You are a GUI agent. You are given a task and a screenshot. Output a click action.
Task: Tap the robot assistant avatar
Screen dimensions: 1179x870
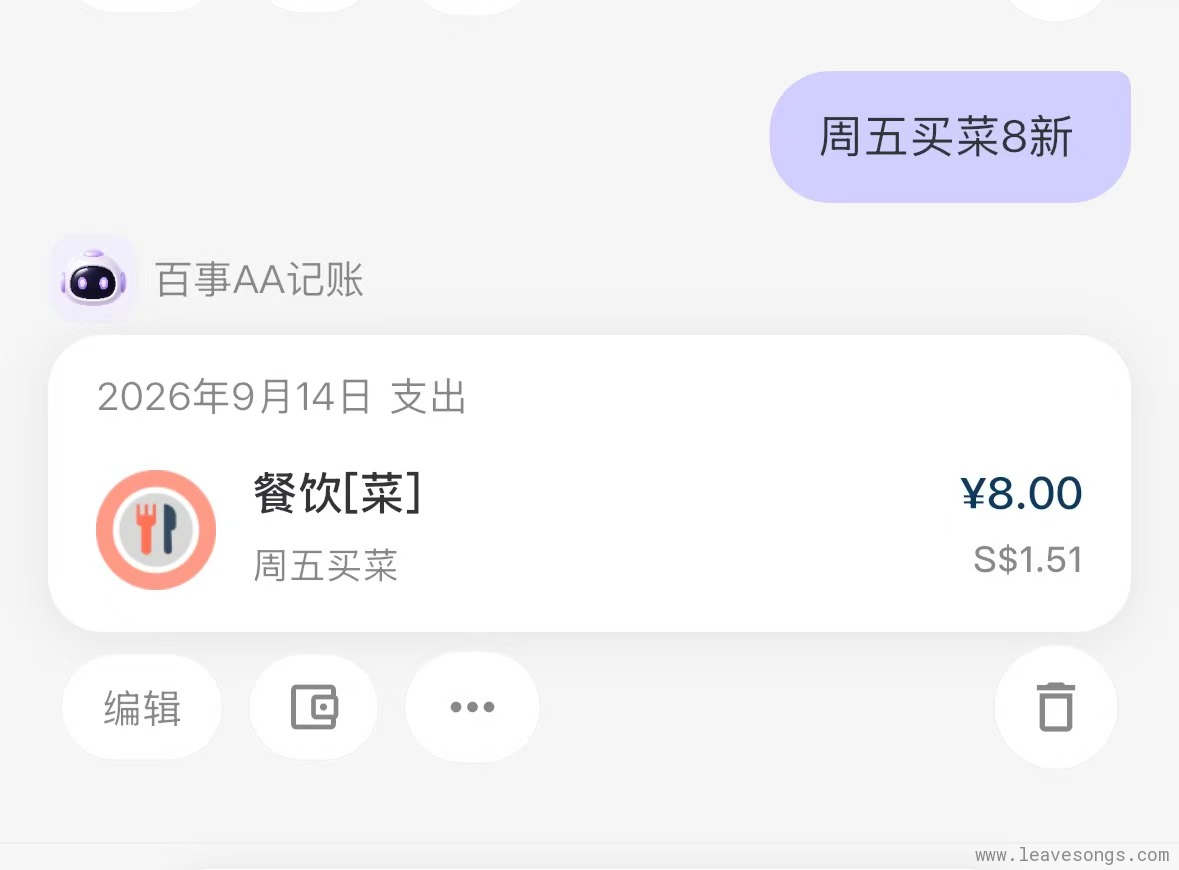(92, 280)
